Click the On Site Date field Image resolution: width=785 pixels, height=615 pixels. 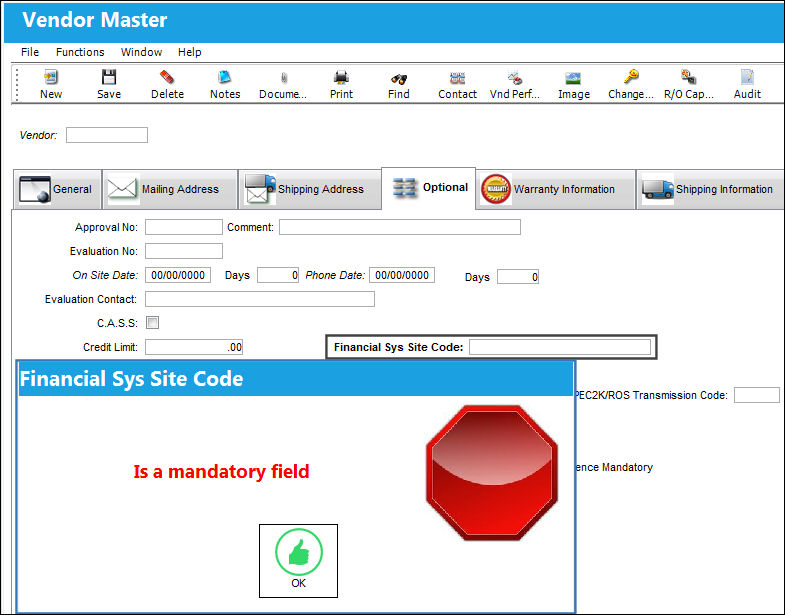(178, 275)
